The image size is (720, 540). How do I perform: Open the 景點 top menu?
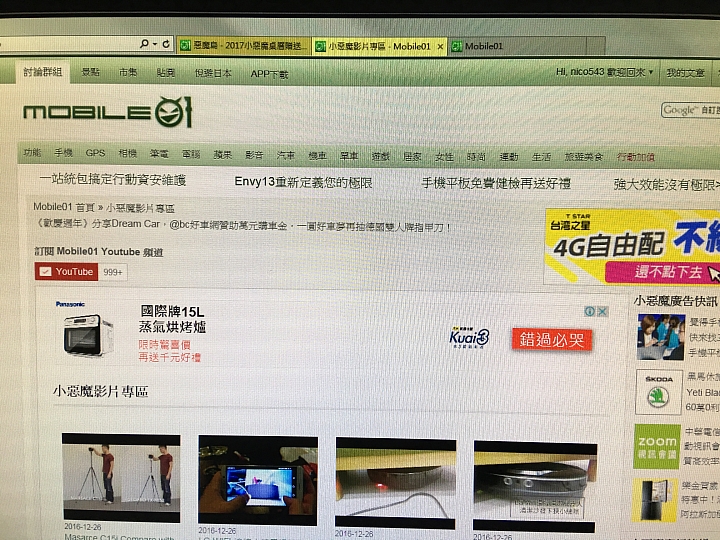90,72
